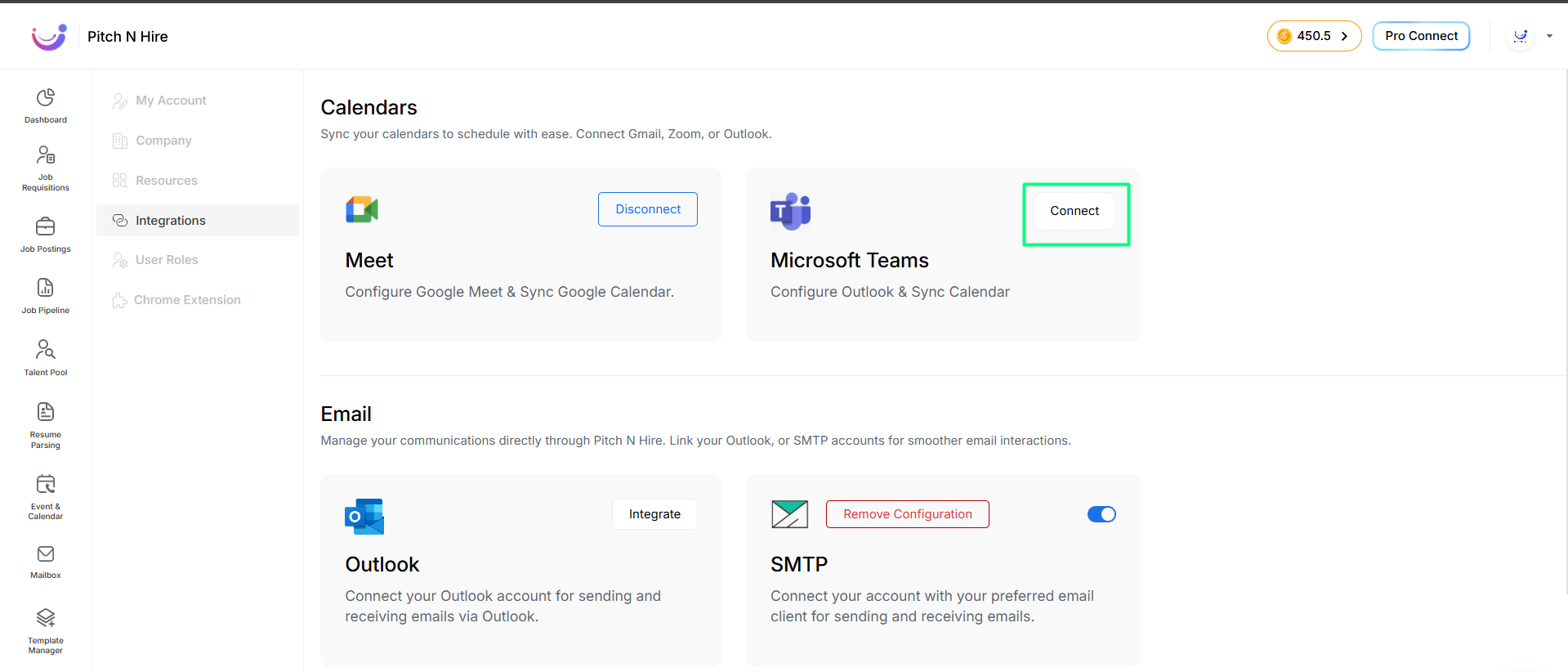Click the Outlook logo icon
1568x672 pixels.
364,517
